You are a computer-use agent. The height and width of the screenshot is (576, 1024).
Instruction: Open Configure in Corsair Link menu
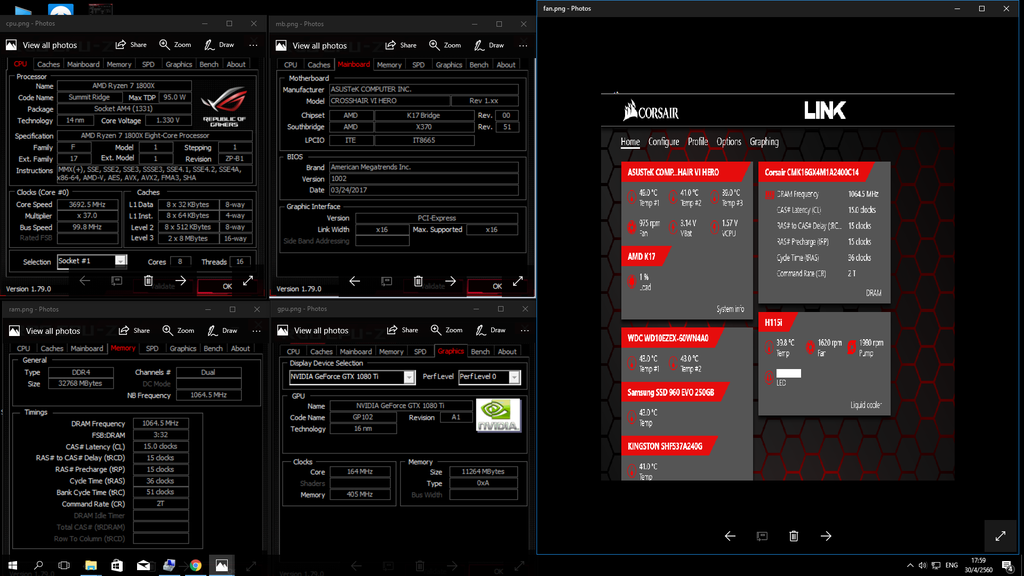point(664,142)
